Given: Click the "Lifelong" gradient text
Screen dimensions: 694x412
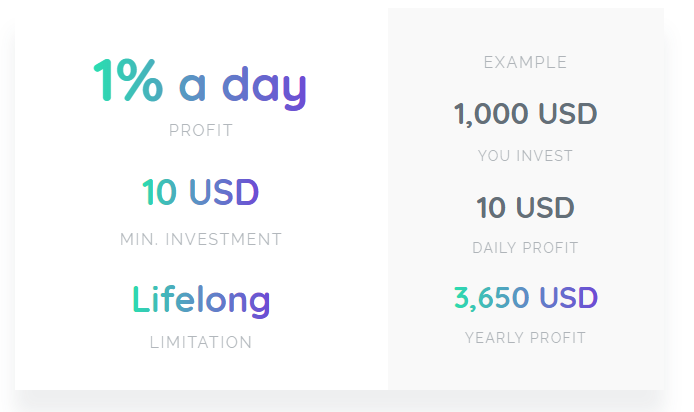Looking at the screenshot, I should (201, 300).
